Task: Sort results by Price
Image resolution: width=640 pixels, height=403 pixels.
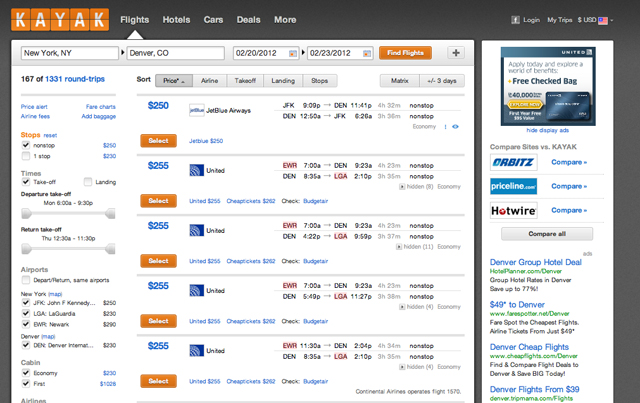Action: pos(174,81)
